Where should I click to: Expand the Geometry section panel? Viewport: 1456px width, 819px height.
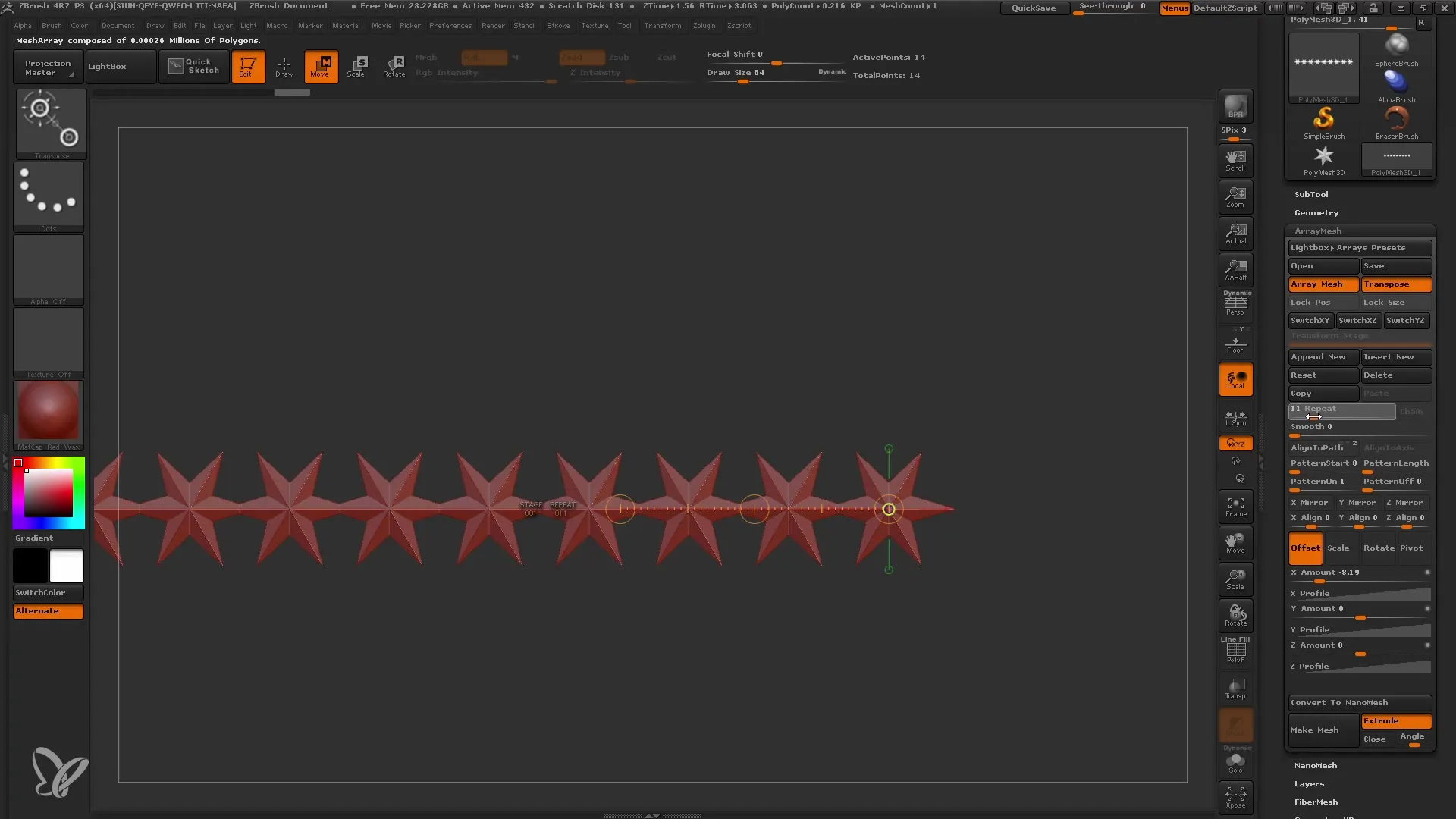1316,212
